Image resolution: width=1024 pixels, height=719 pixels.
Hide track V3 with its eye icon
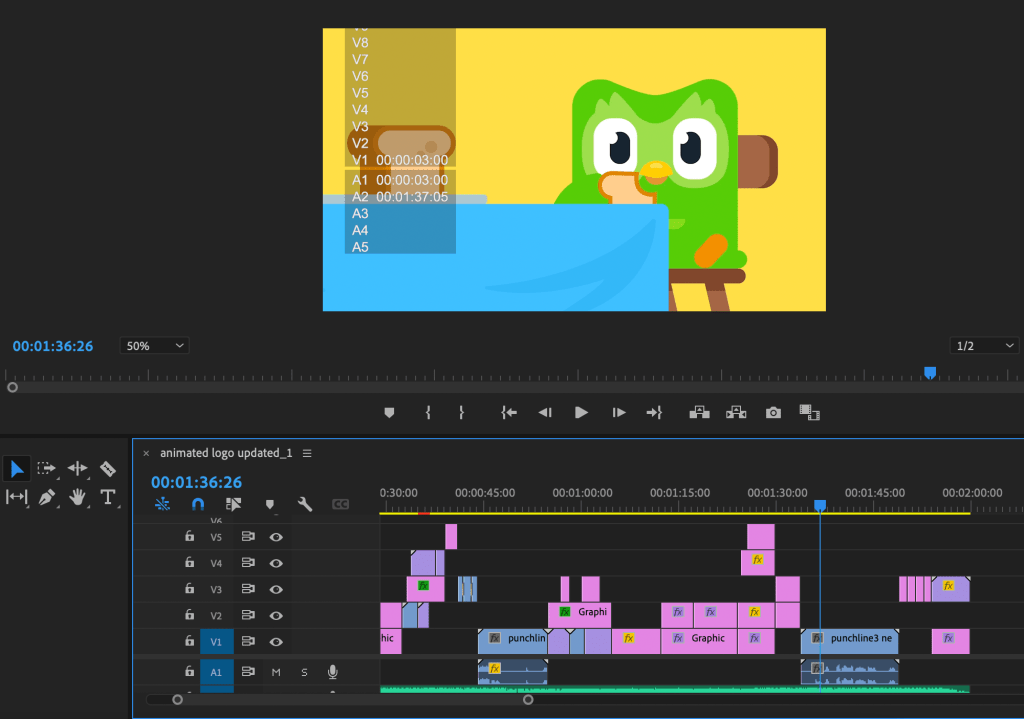276,589
